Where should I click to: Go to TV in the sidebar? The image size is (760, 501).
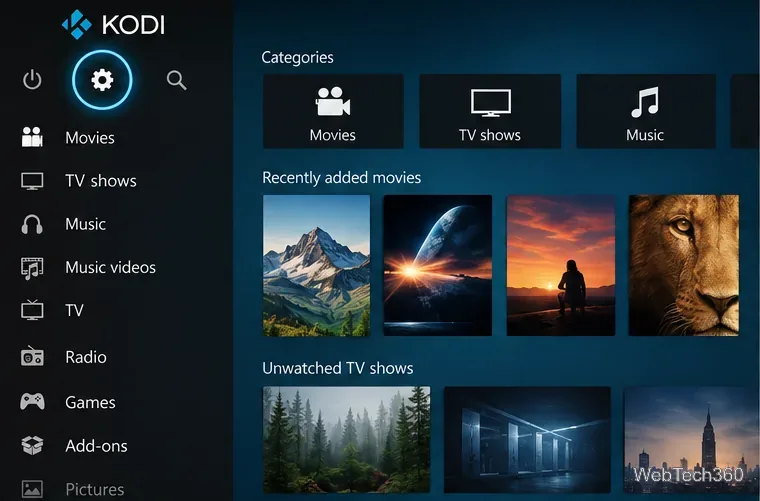click(x=74, y=310)
